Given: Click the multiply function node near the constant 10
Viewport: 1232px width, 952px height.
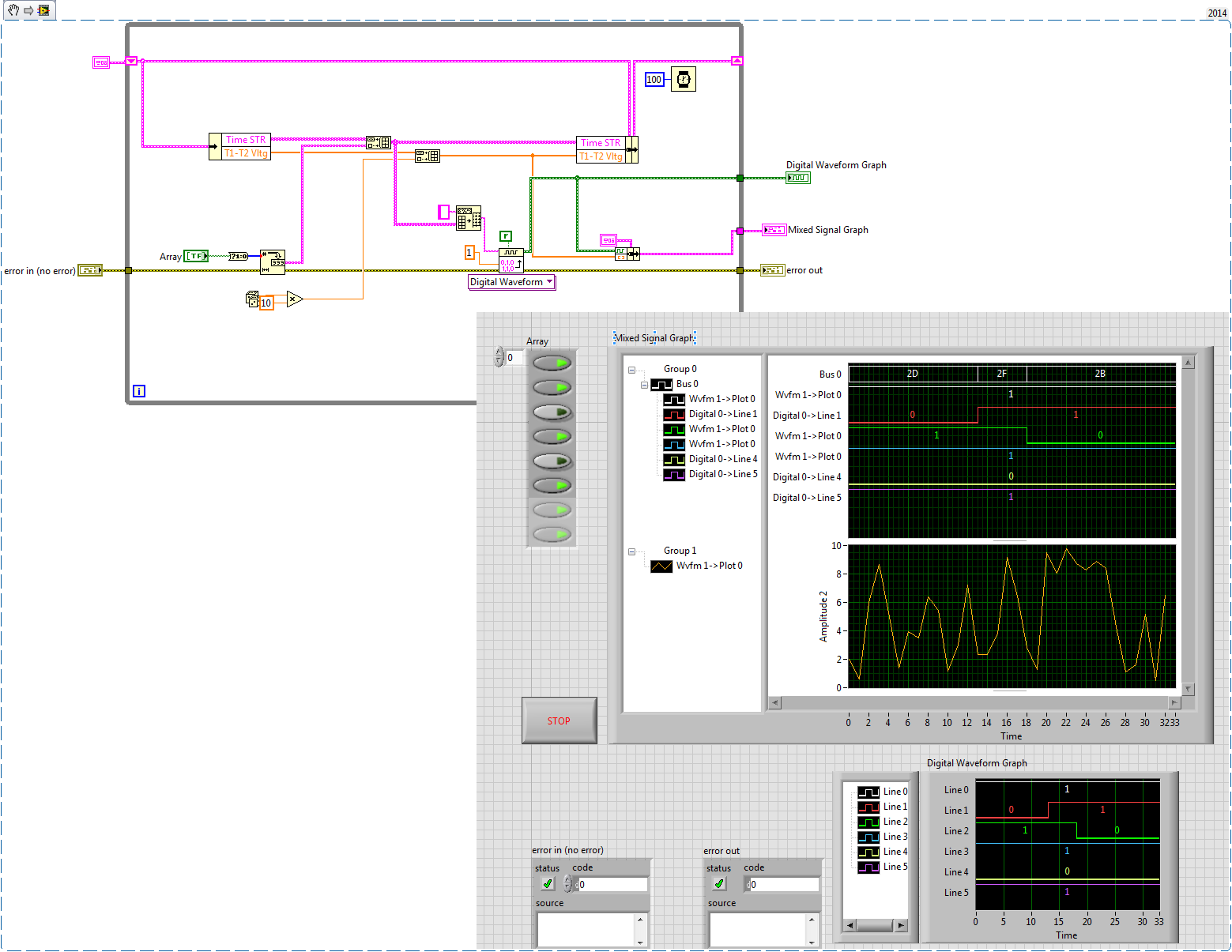Looking at the screenshot, I should (293, 299).
